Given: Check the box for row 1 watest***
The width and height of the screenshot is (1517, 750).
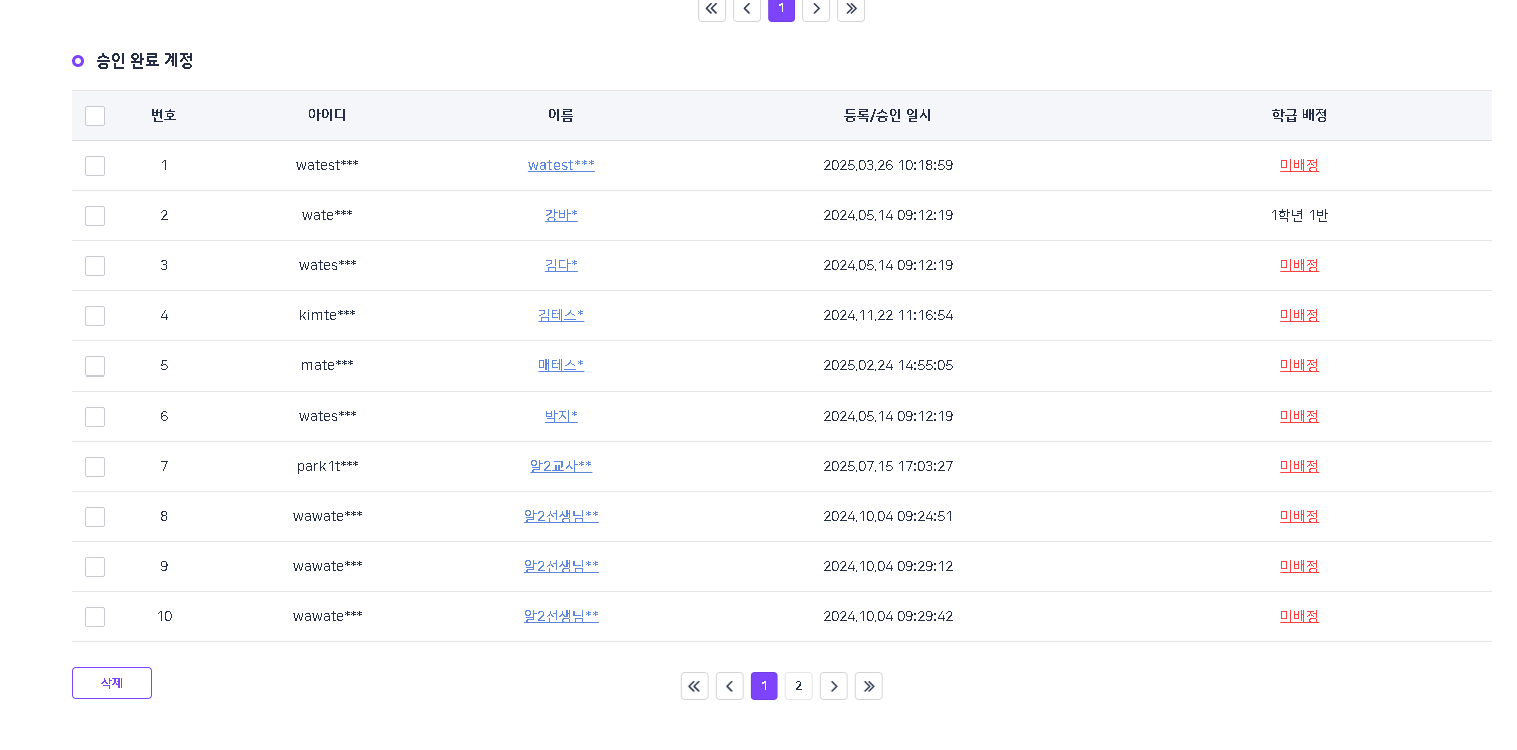Looking at the screenshot, I should (95, 166).
